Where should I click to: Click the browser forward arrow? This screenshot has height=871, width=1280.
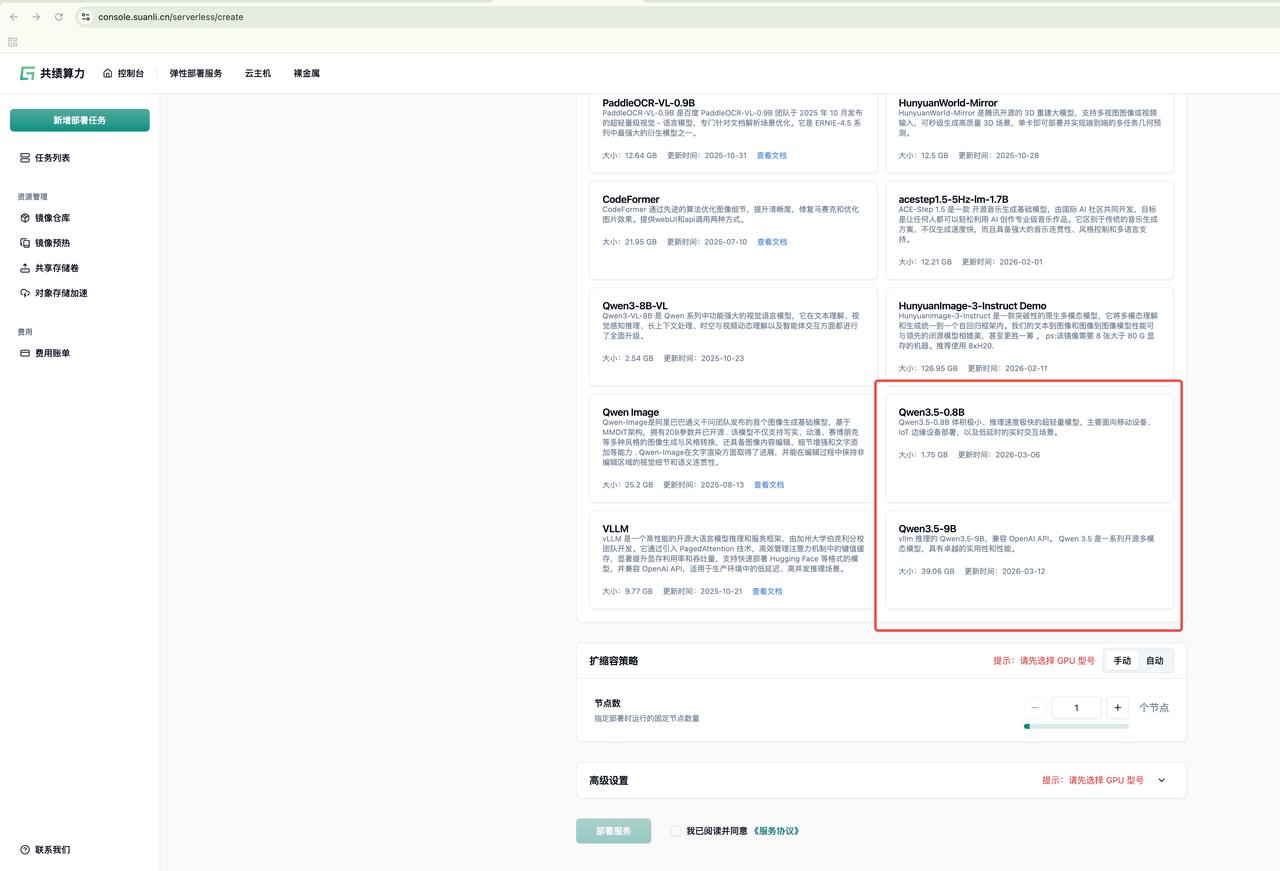pos(37,17)
